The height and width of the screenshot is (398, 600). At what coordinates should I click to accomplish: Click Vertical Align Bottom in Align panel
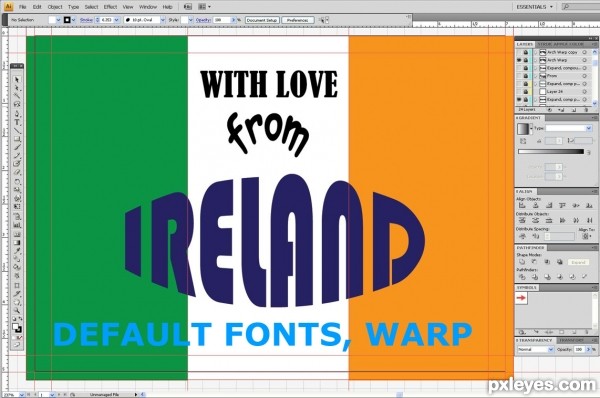coord(589,206)
